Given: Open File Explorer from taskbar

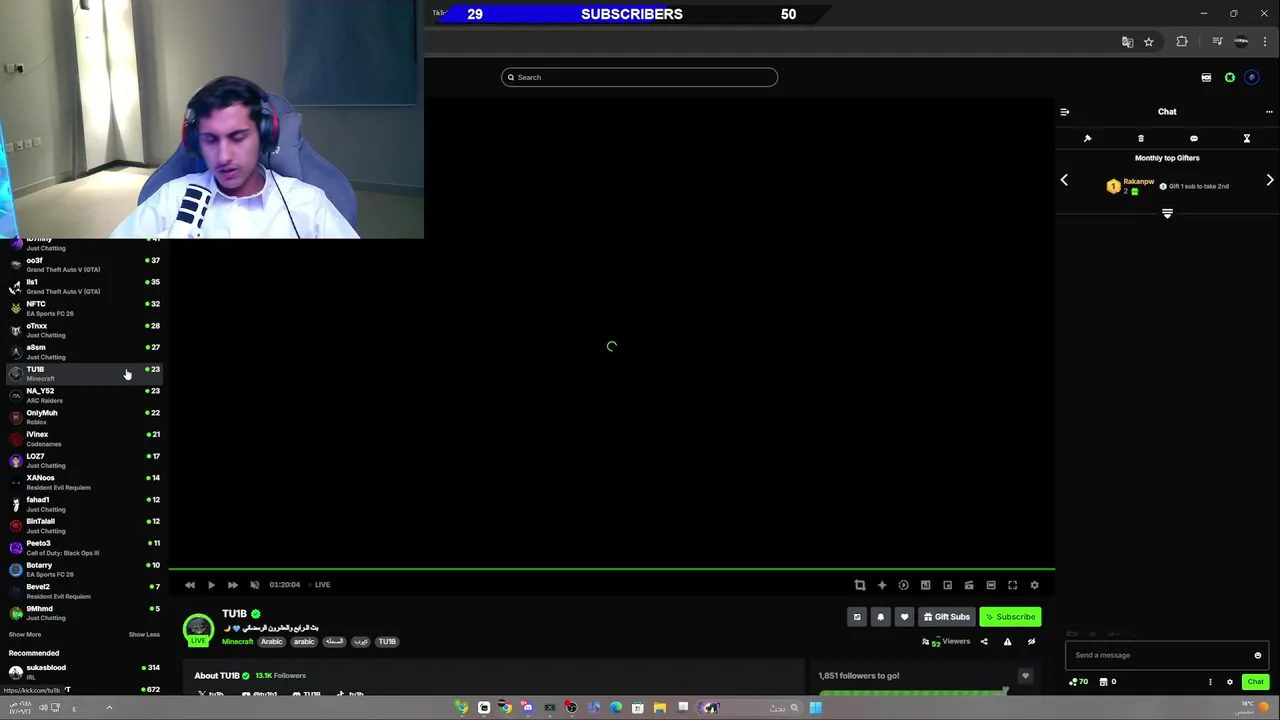Looking at the screenshot, I should tap(660, 708).
